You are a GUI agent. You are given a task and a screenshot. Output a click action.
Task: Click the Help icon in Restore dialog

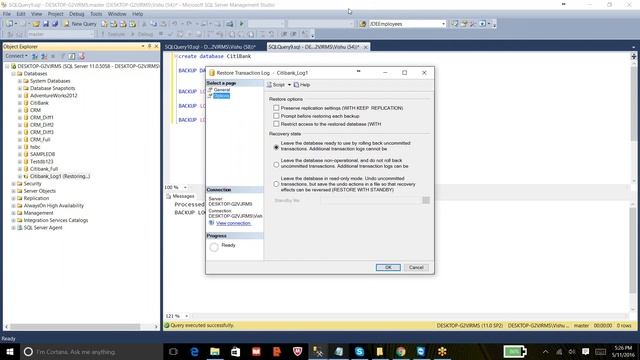point(296,84)
